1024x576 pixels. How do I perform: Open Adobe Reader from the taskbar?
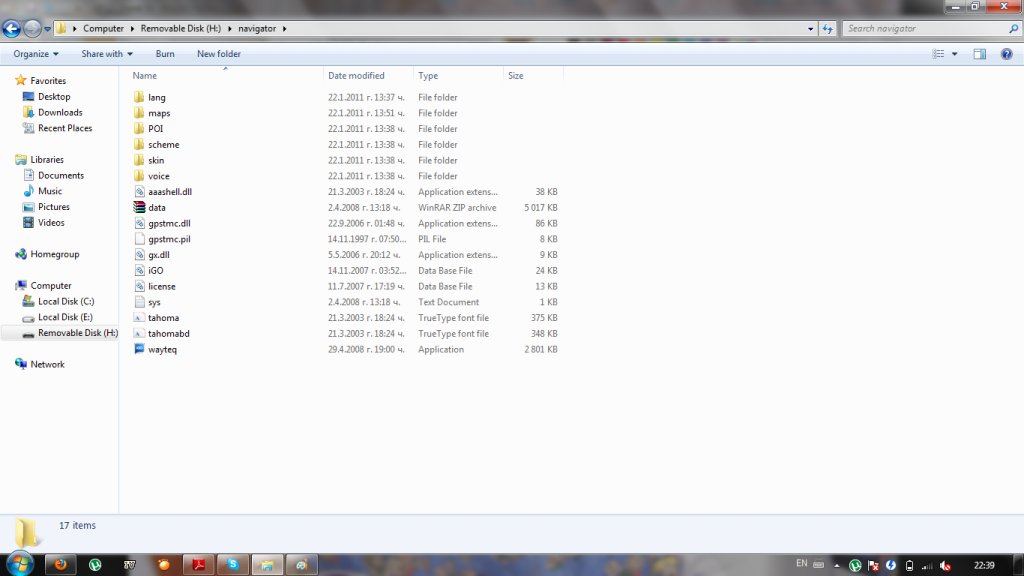tap(199, 564)
